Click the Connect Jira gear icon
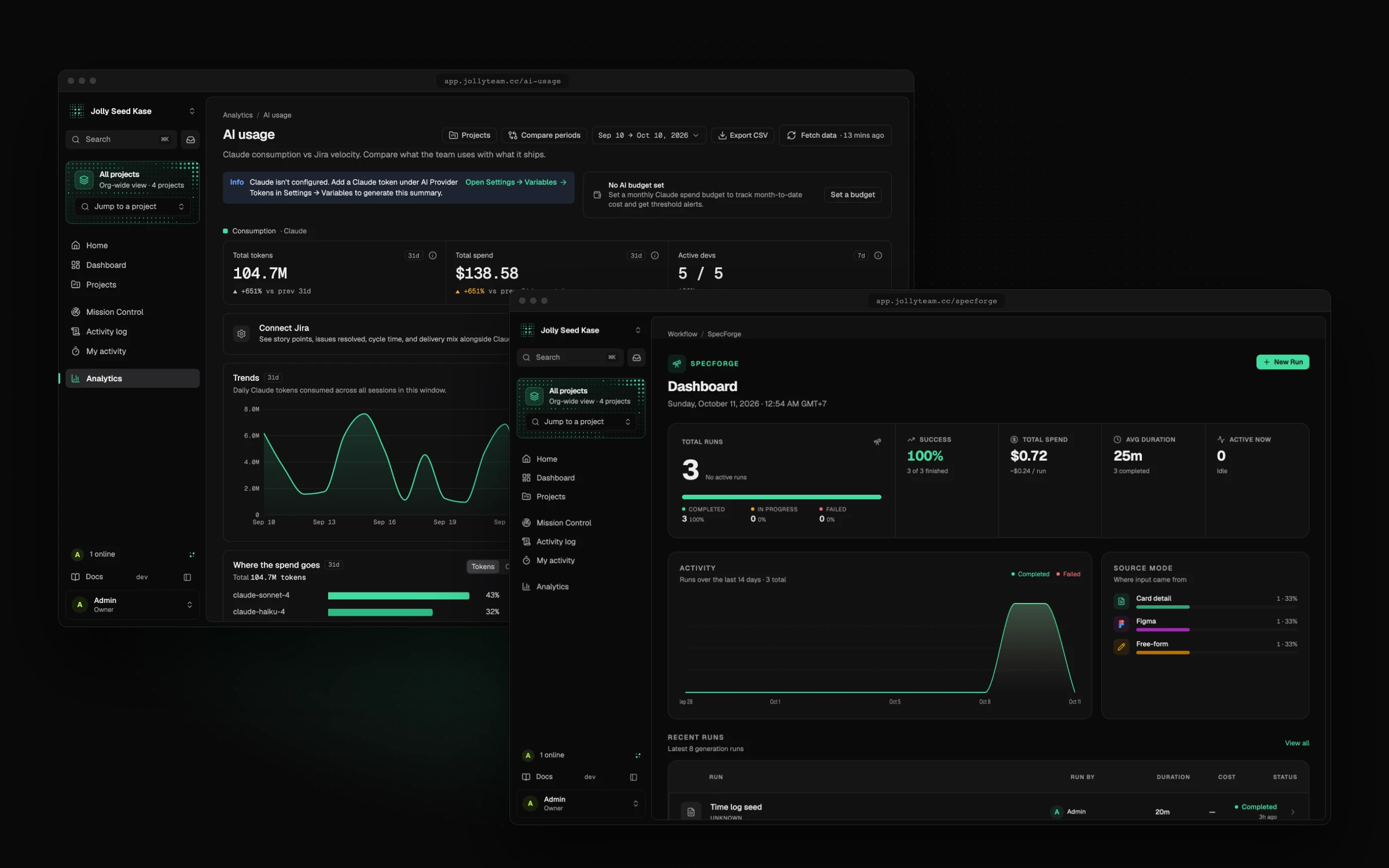1389x868 pixels. click(x=241, y=333)
